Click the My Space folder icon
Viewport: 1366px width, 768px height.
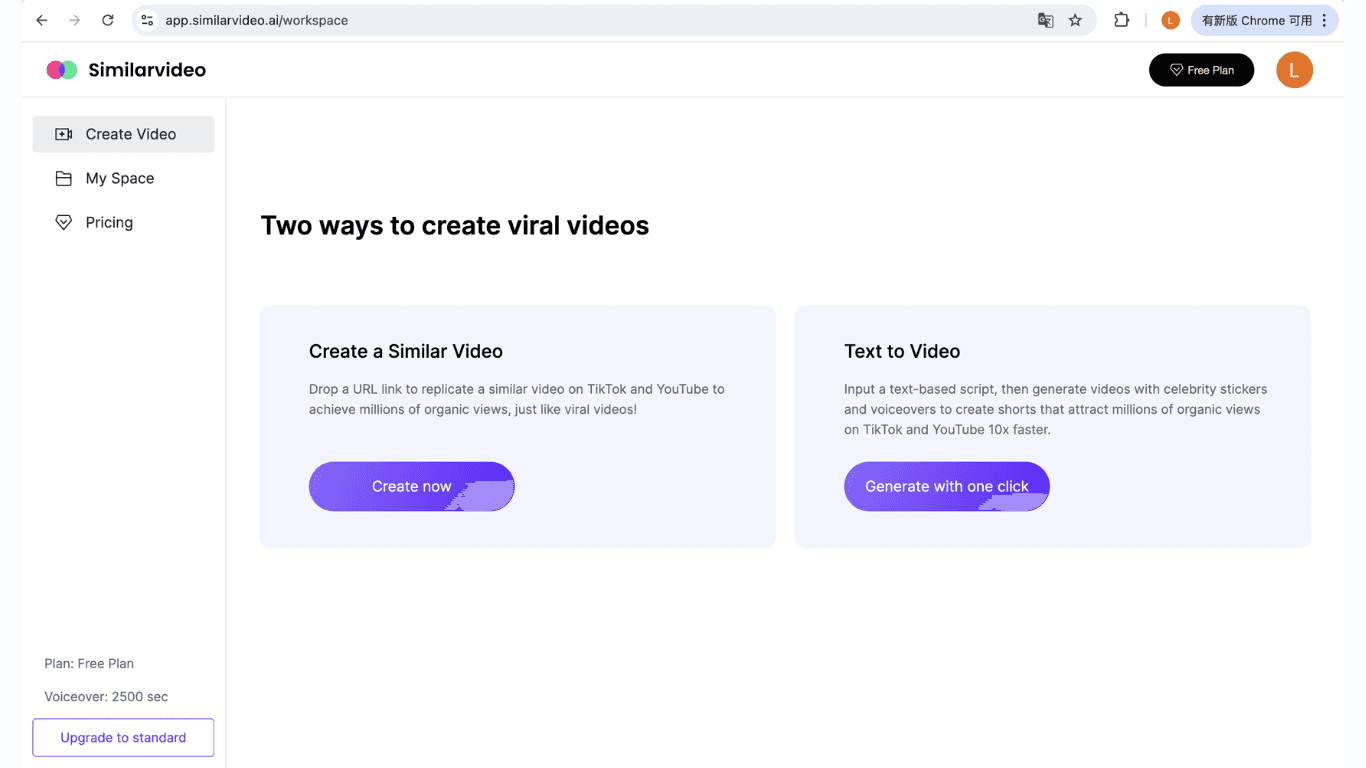tap(63, 178)
